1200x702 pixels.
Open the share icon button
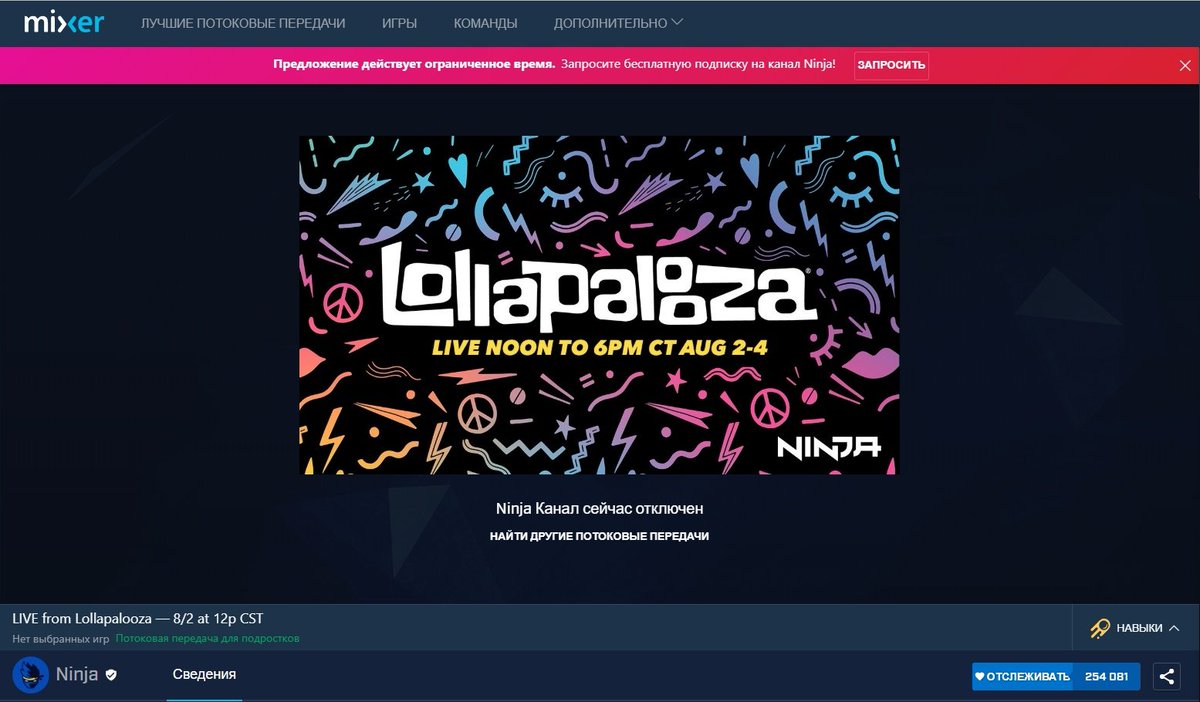coord(1166,677)
